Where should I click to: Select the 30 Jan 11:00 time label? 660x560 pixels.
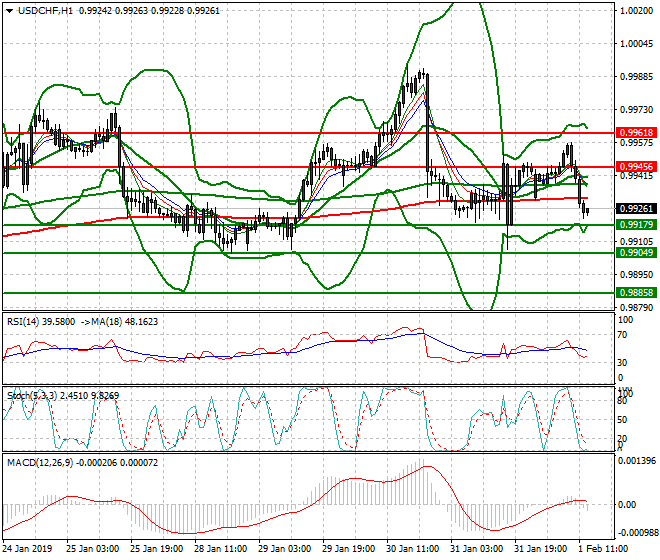pos(412,549)
